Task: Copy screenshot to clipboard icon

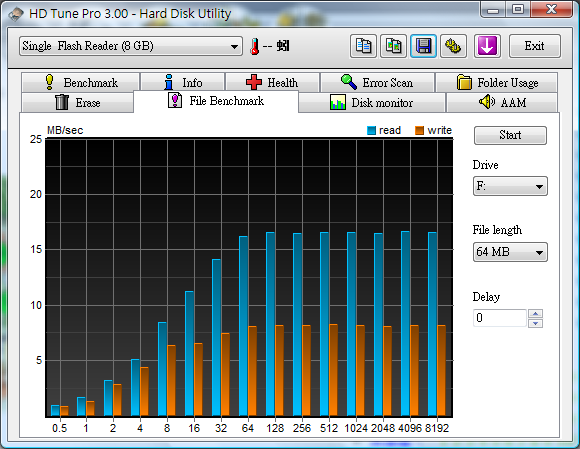Action: click(x=393, y=46)
